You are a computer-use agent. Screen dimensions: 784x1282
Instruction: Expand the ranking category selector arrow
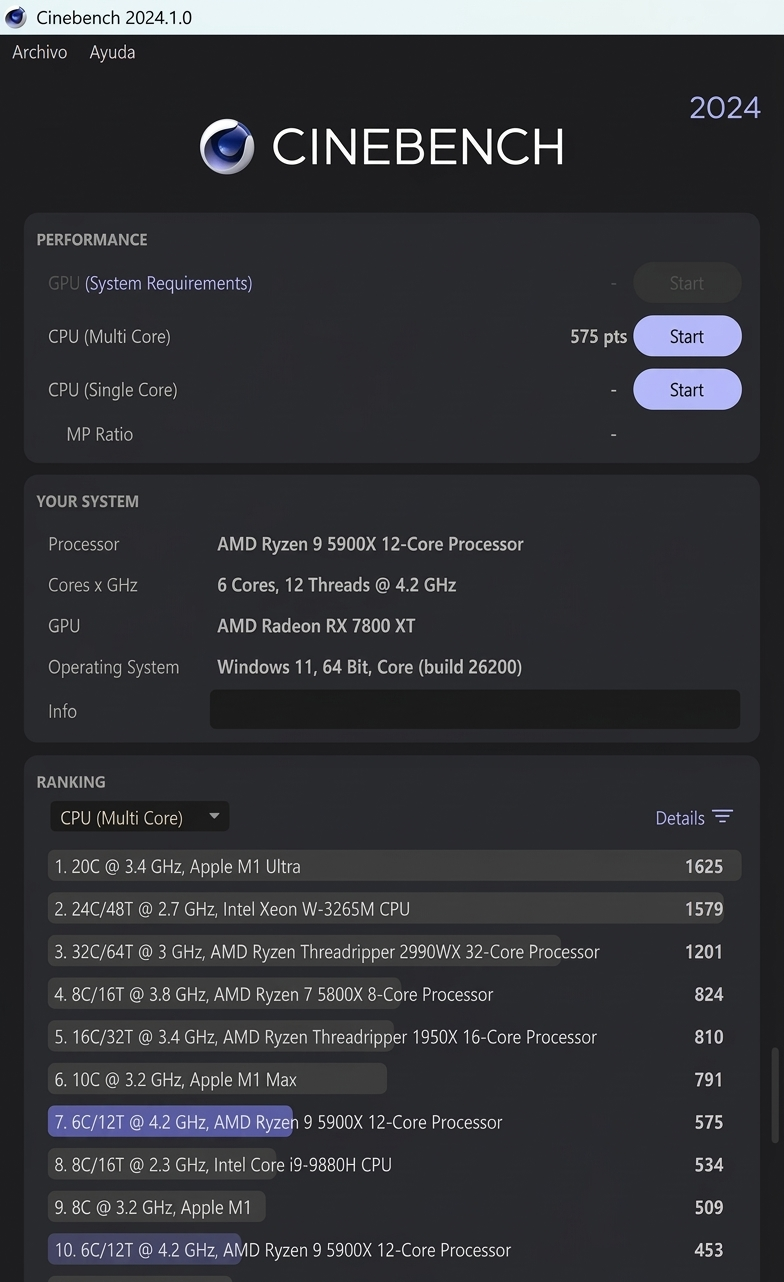(214, 816)
